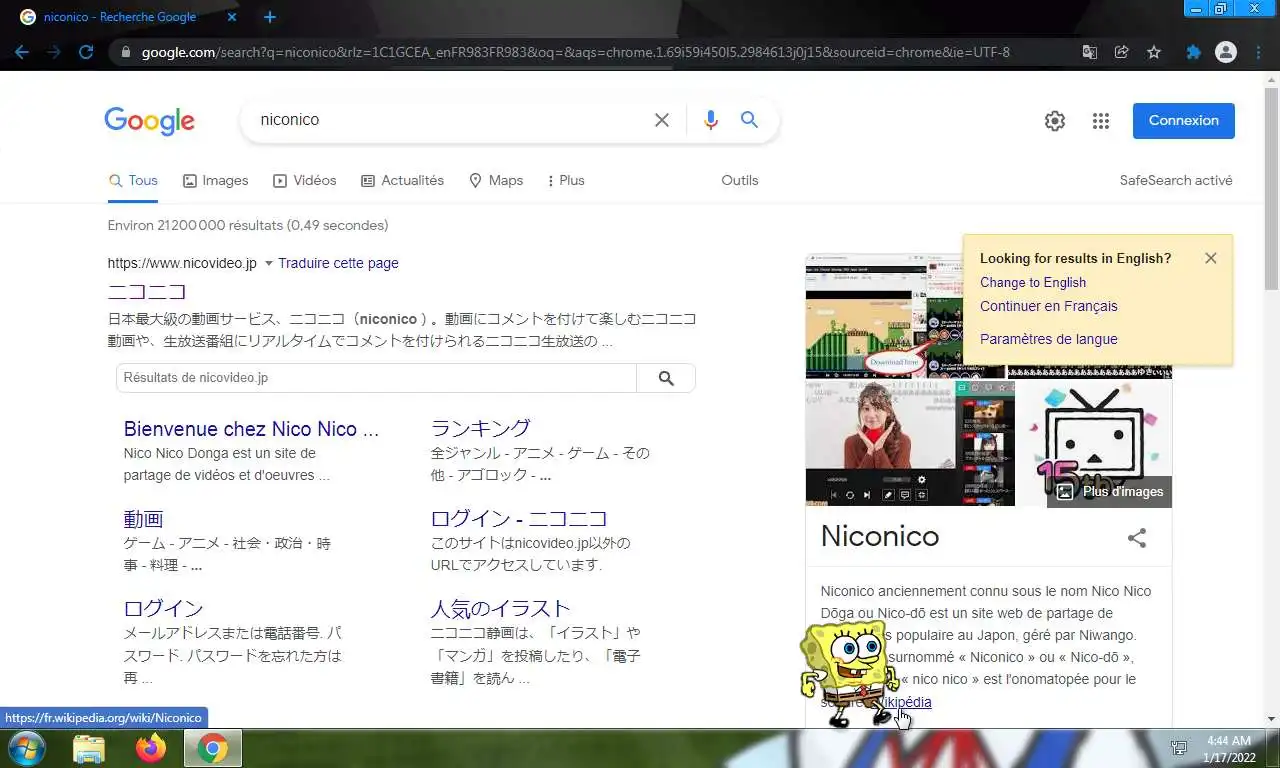
Task: Launch Firefox from taskbar
Action: tap(151, 748)
